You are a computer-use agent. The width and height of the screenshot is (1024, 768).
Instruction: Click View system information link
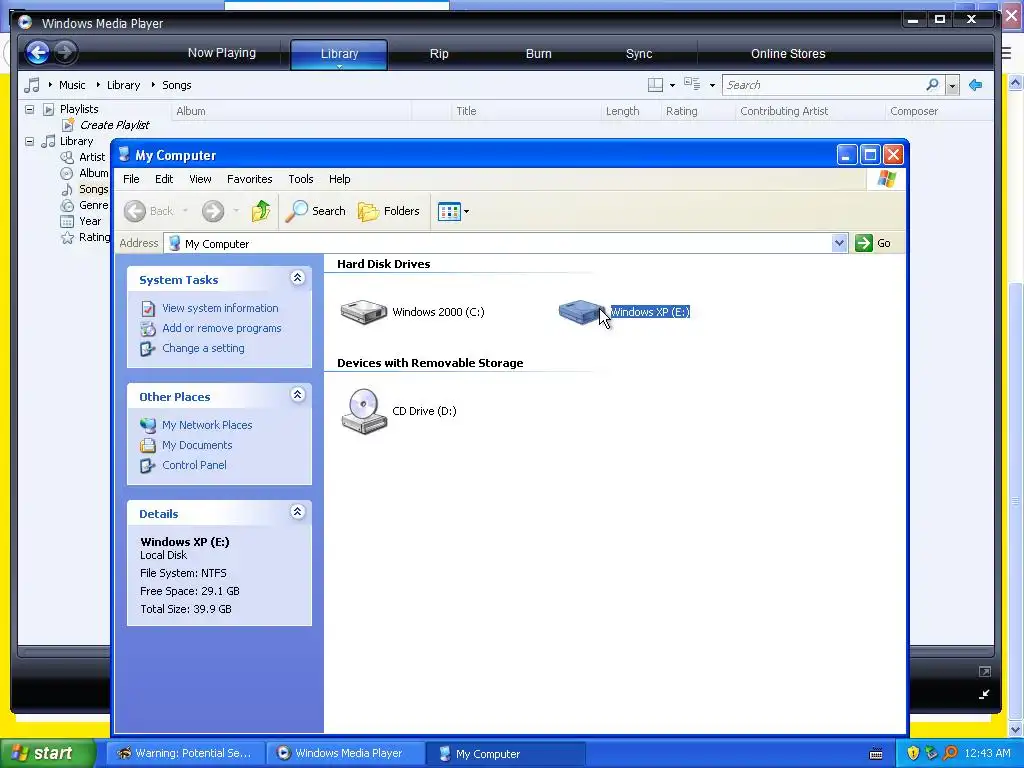(220, 308)
